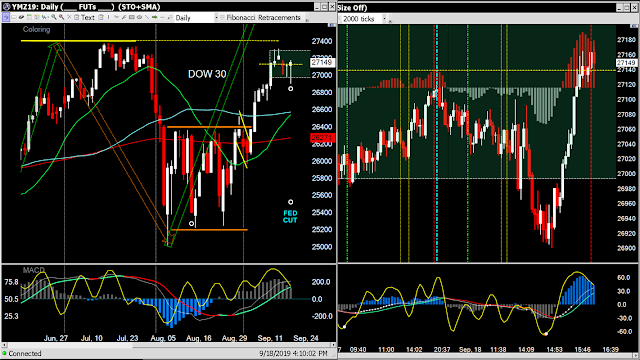Image resolution: width=640 pixels, height=360 pixels.
Task: Click the 20:37 time axis label
Action: (x=442, y=349)
